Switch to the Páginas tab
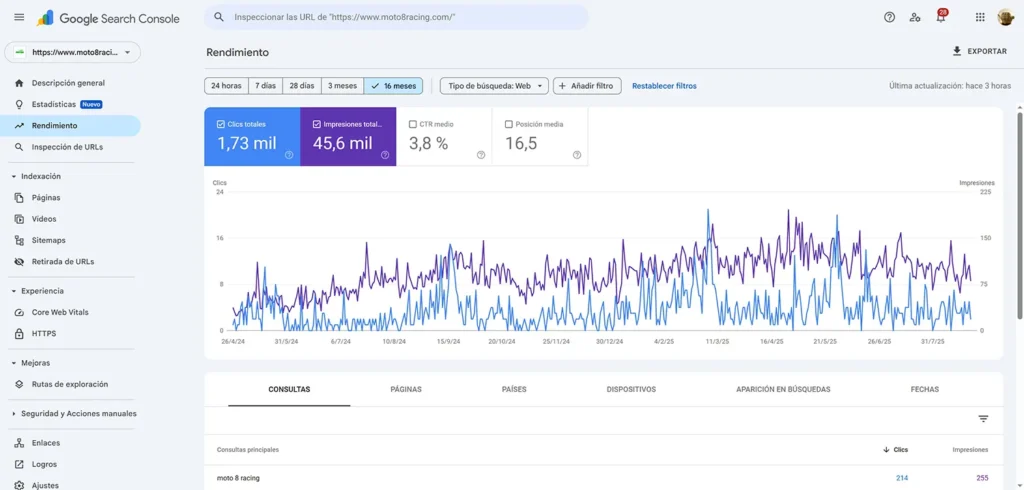Image resolution: width=1024 pixels, height=490 pixels. tap(405, 389)
